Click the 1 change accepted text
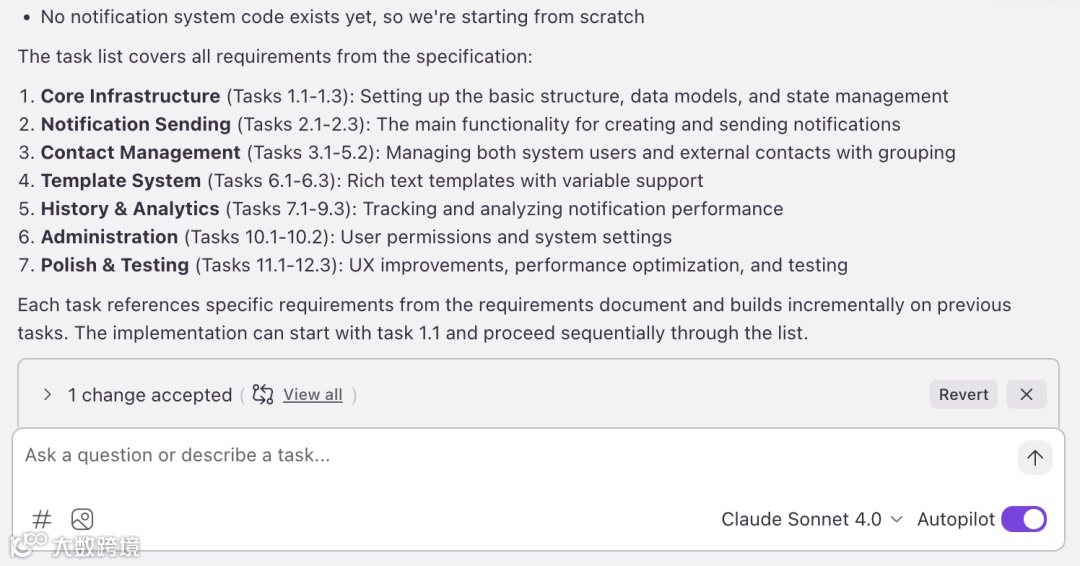Screen dimensions: 1080x566 click(150, 395)
